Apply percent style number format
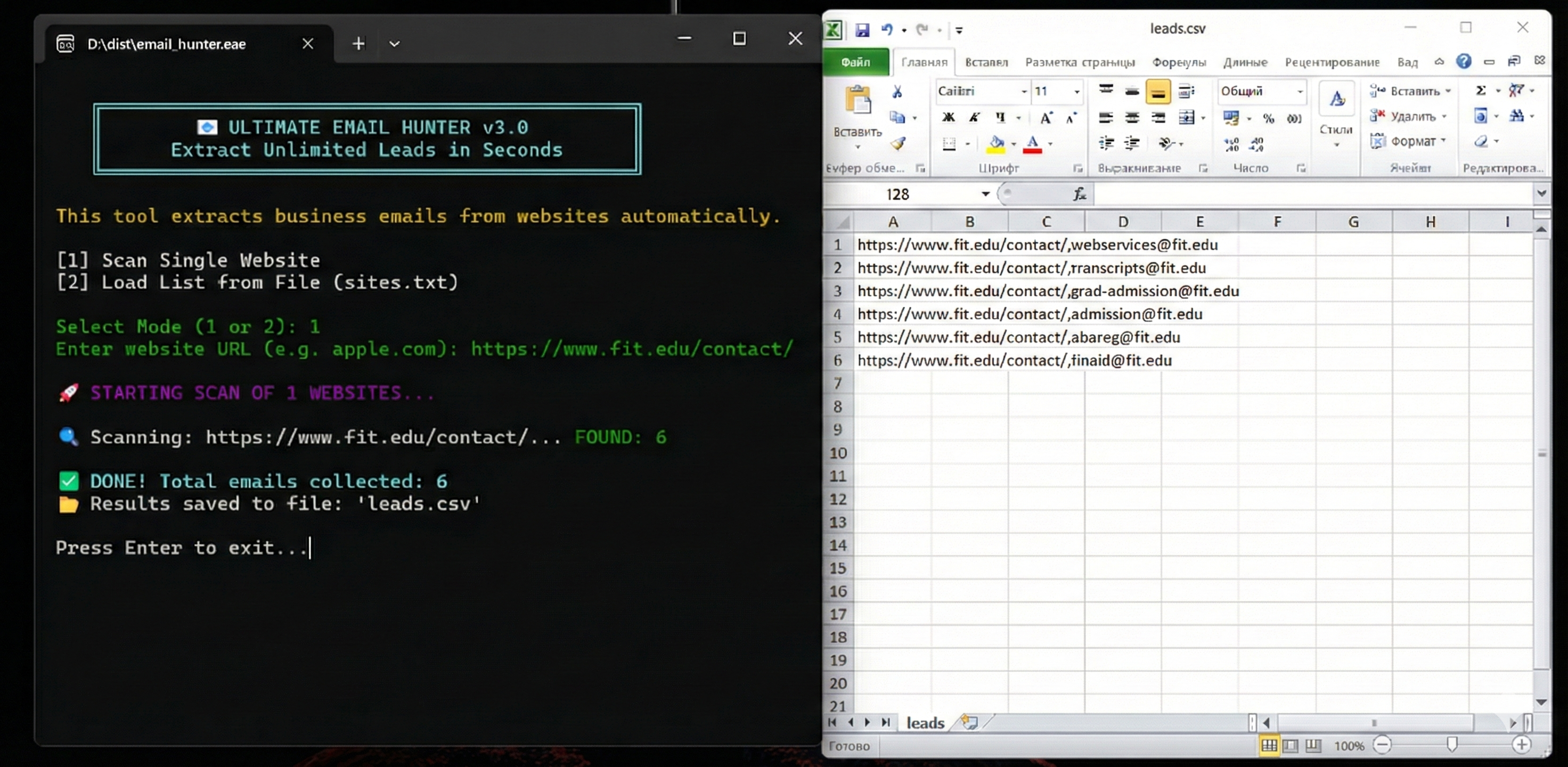This screenshot has width=1568, height=767. coord(1269,118)
